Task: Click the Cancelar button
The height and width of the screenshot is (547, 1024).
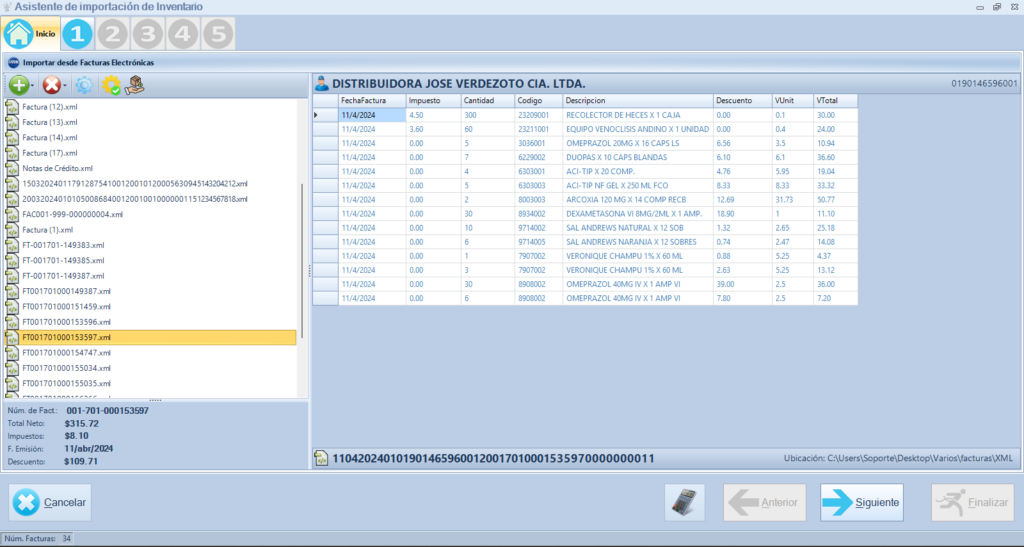Action: click(x=50, y=503)
